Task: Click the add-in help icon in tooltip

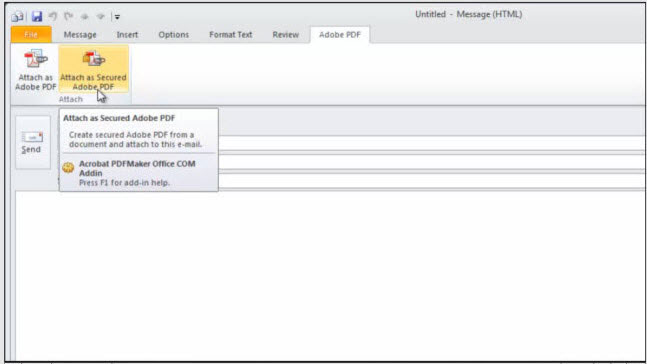Action: coord(68,168)
